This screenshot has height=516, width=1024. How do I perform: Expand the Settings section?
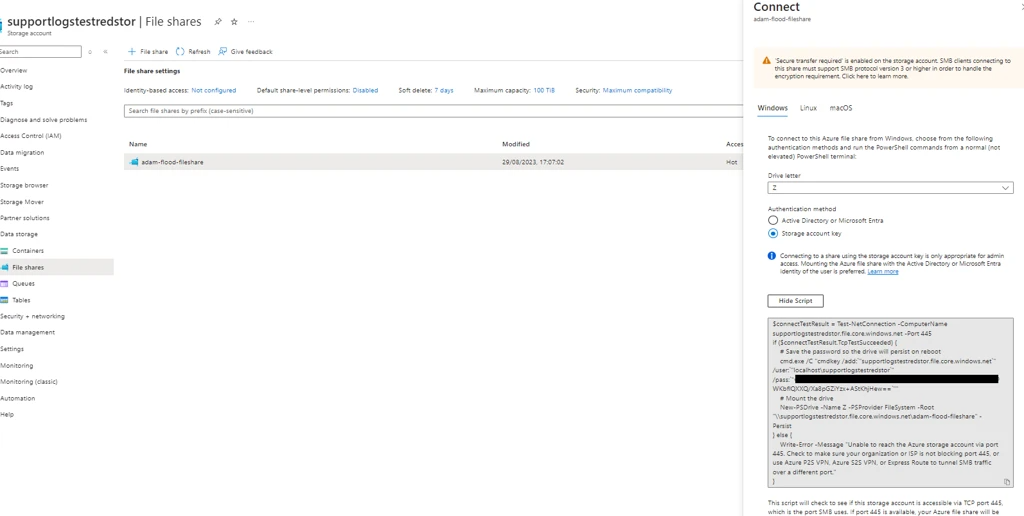click(x=12, y=349)
